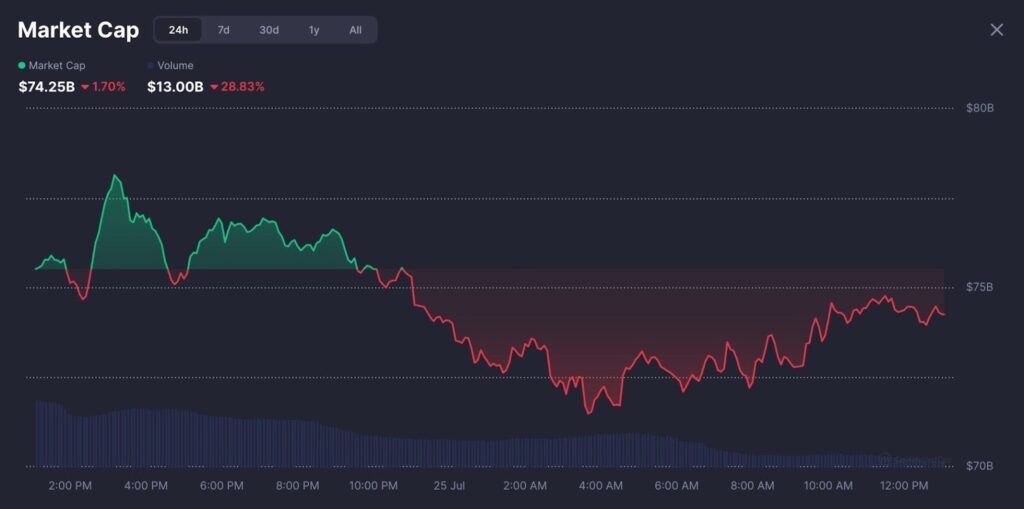Click the red down arrow beside 28.83%

click(x=214, y=87)
